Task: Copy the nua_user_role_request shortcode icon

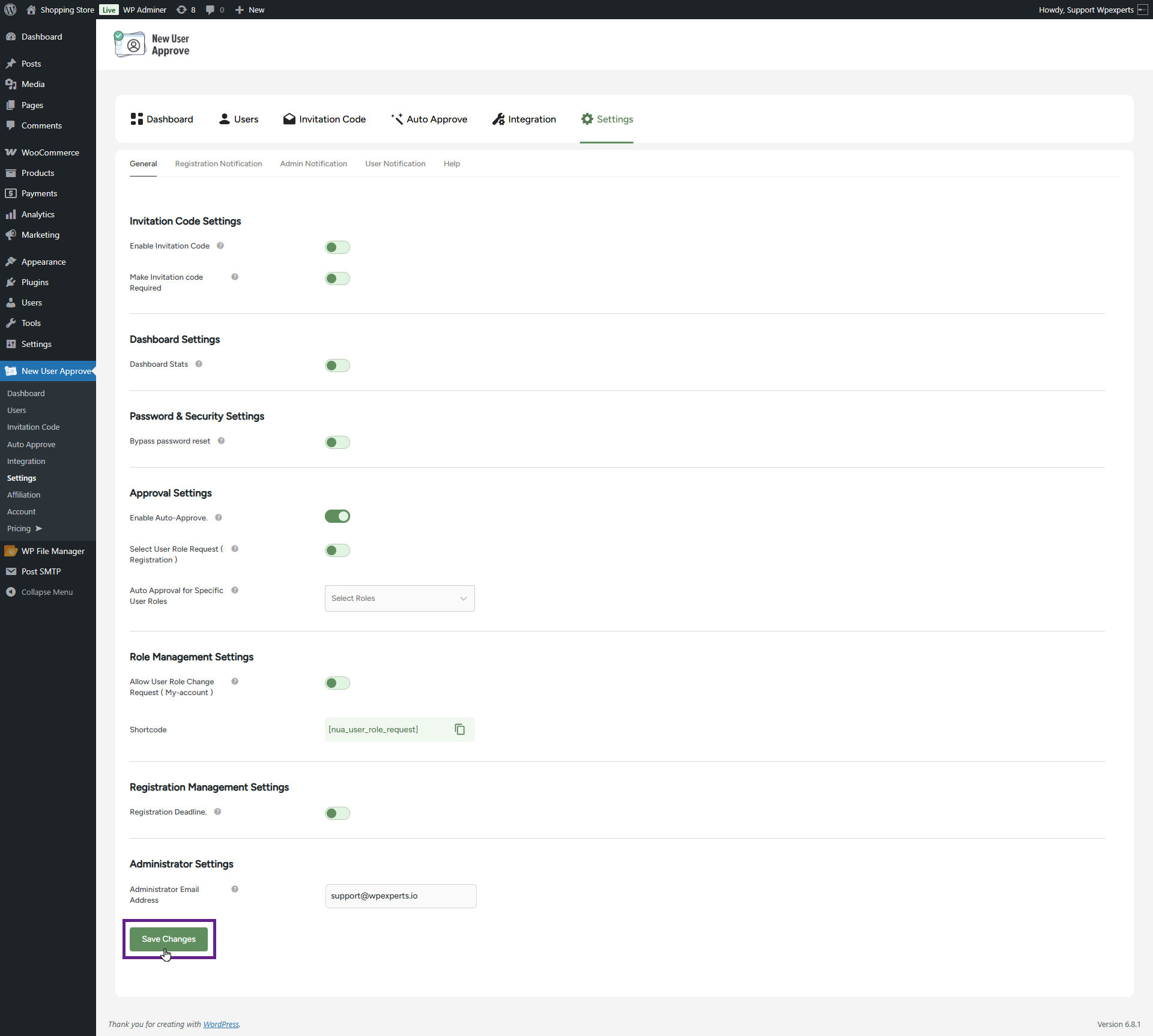Action: click(x=459, y=729)
